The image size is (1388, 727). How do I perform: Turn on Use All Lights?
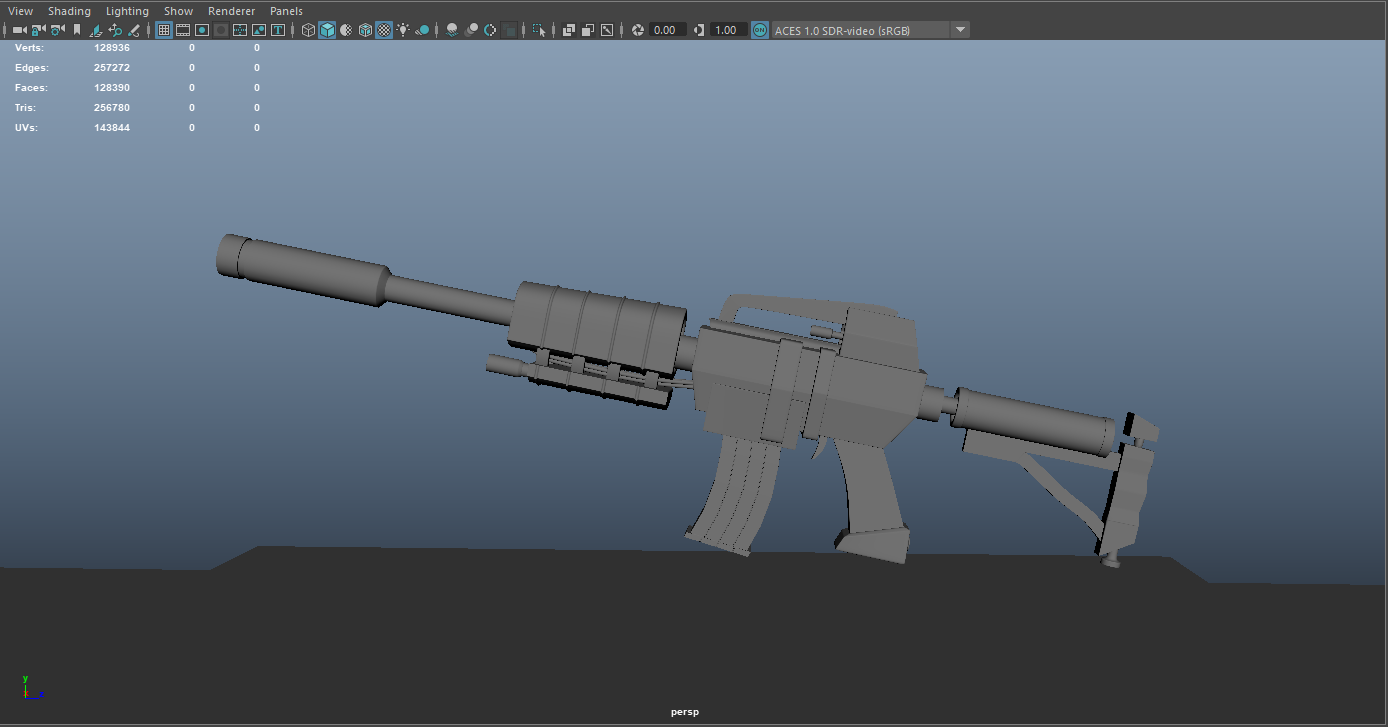pos(403,30)
